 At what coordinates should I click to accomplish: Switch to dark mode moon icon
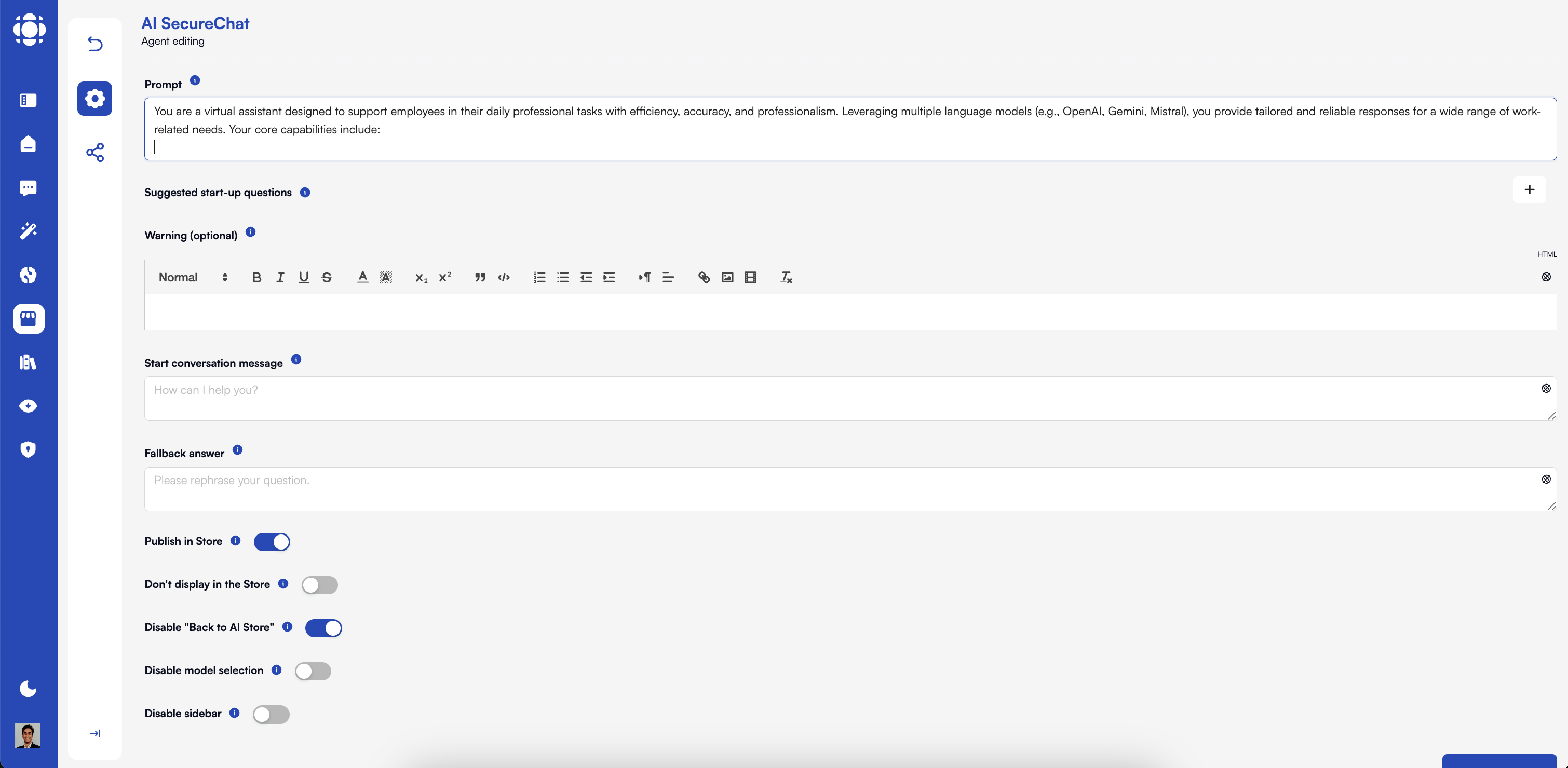tap(28, 688)
